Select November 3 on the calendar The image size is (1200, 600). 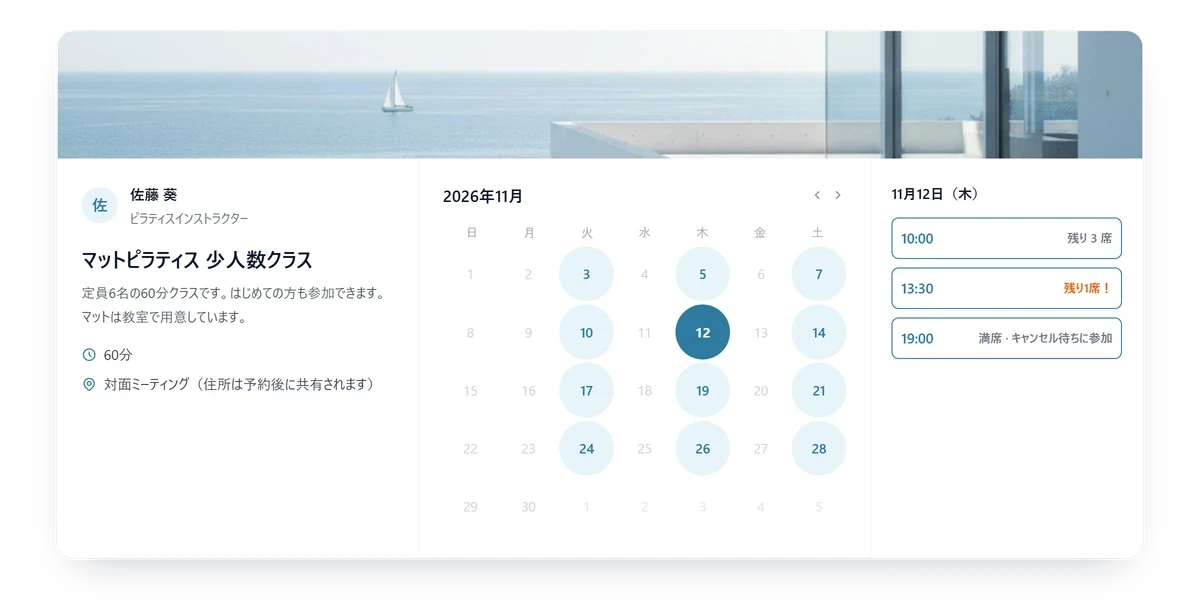[x=586, y=274]
